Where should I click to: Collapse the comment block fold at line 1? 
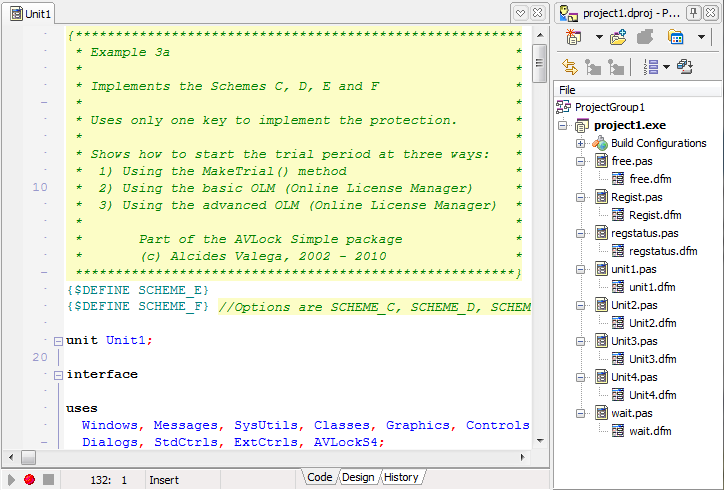pos(58,35)
